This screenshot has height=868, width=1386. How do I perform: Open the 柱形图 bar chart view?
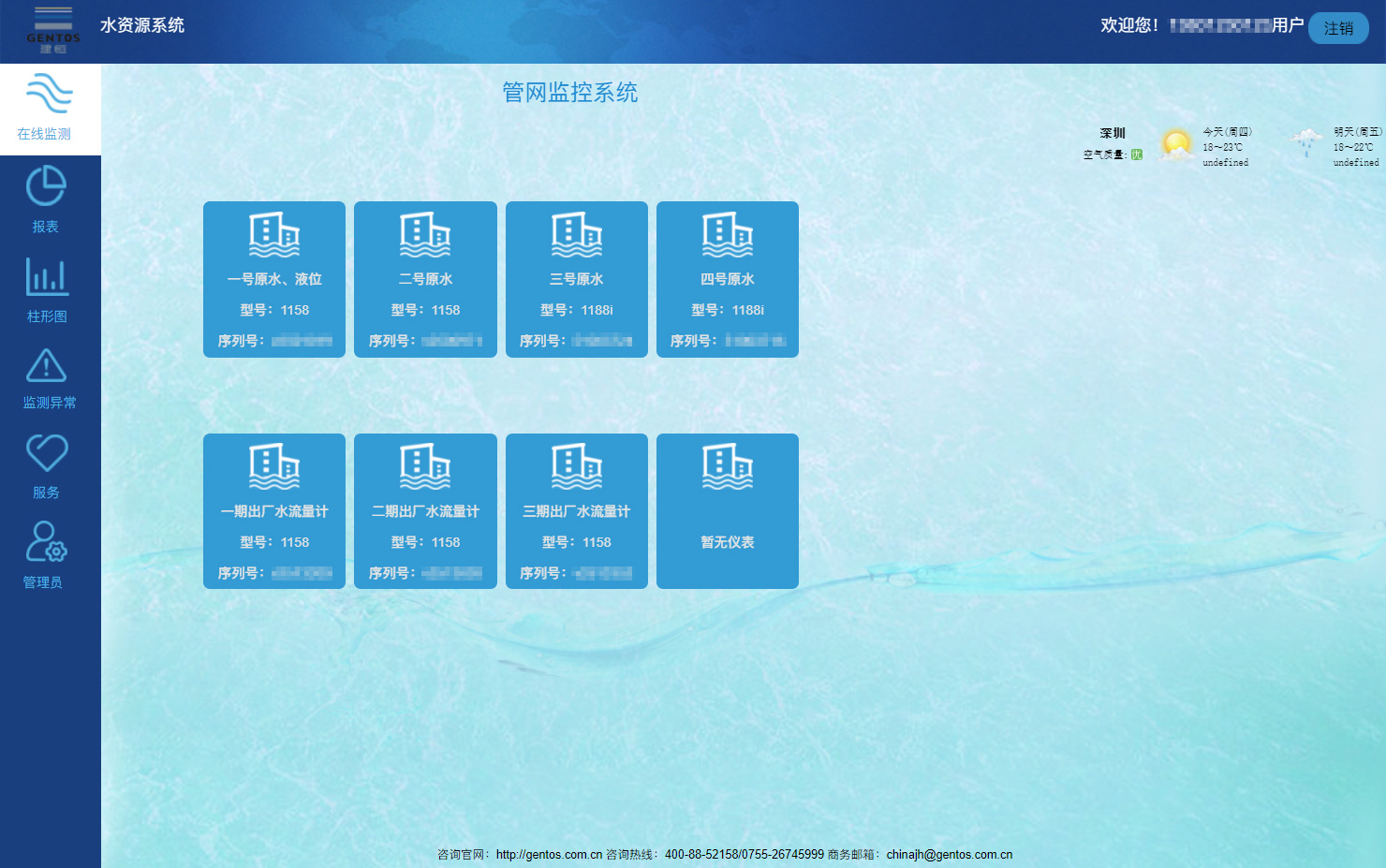click(47, 277)
